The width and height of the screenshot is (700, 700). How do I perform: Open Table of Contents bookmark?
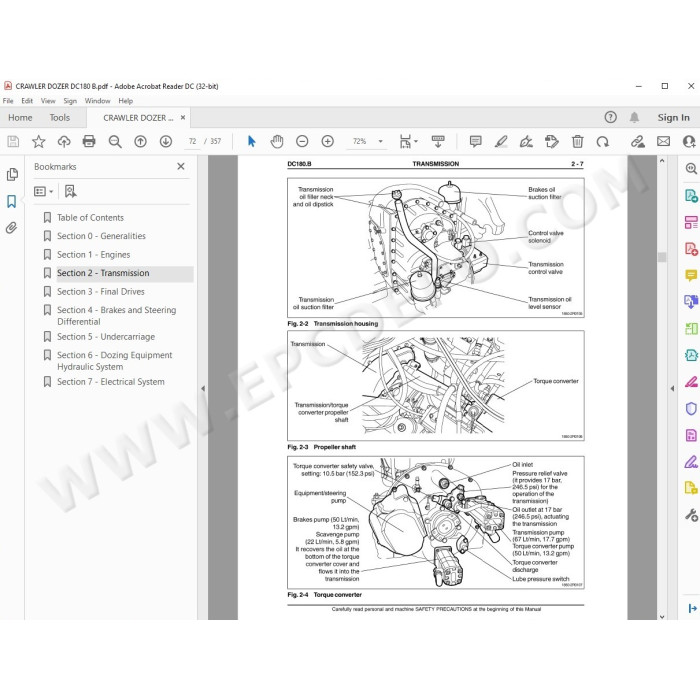[90, 218]
